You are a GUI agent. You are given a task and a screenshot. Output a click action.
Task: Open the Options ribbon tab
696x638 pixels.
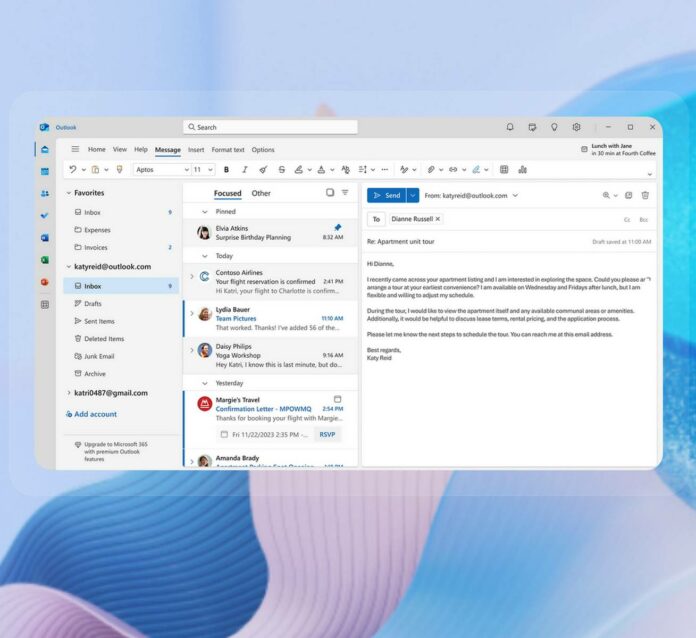pyautogui.click(x=263, y=150)
